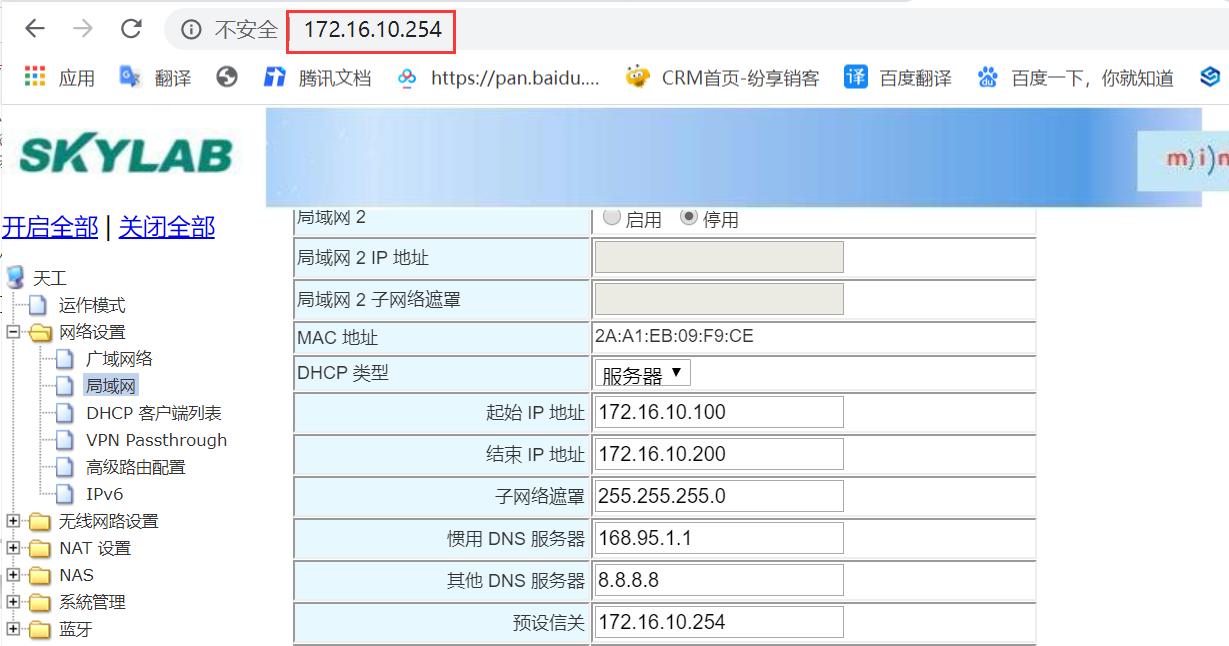Click the 关闭全部 link
The width and height of the screenshot is (1229, 646).
pos(167,228)
